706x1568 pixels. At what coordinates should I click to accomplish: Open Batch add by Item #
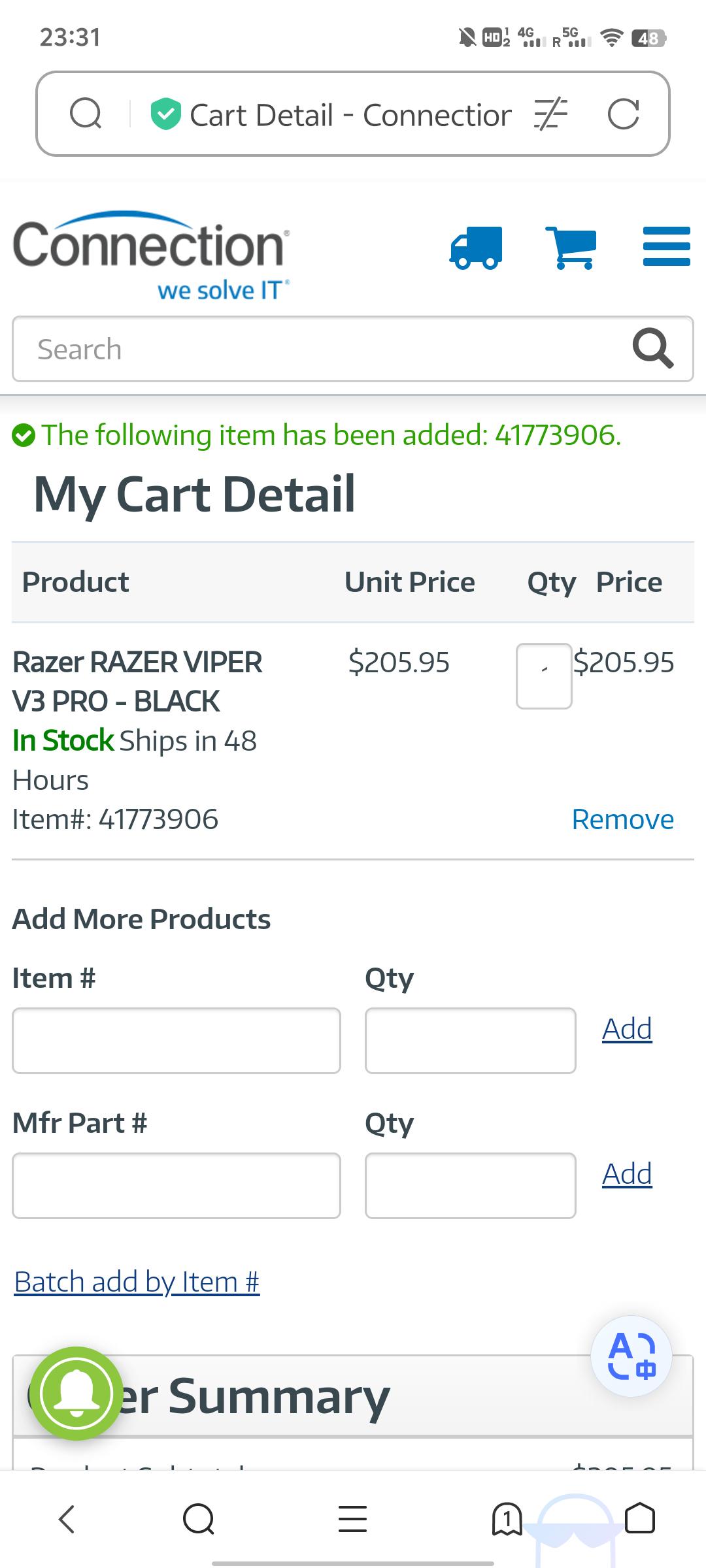137,1281
